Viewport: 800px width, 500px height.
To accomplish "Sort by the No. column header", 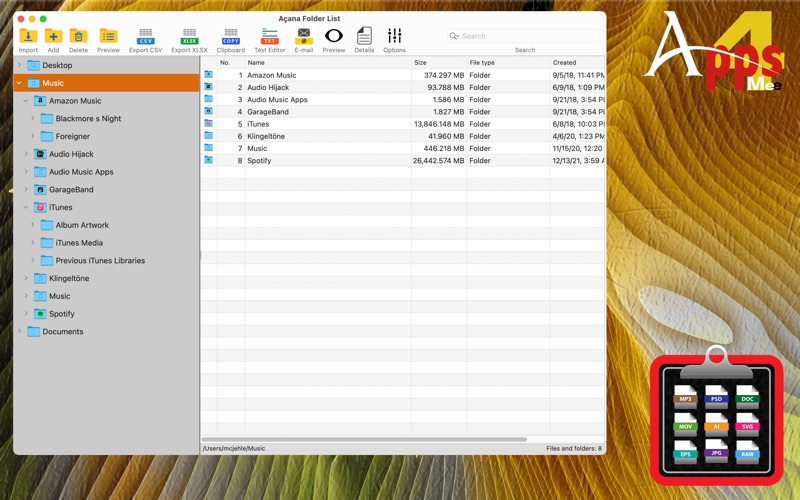I will click(231, 62).
